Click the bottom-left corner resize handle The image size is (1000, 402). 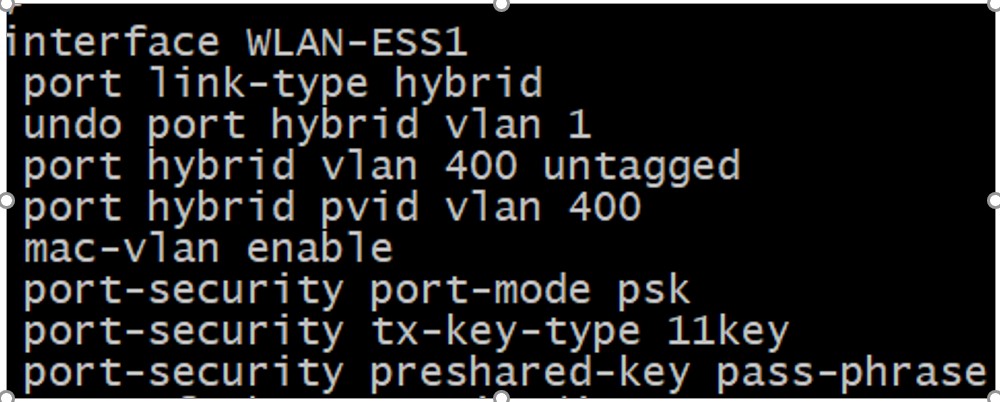click(x=4, y=396)
